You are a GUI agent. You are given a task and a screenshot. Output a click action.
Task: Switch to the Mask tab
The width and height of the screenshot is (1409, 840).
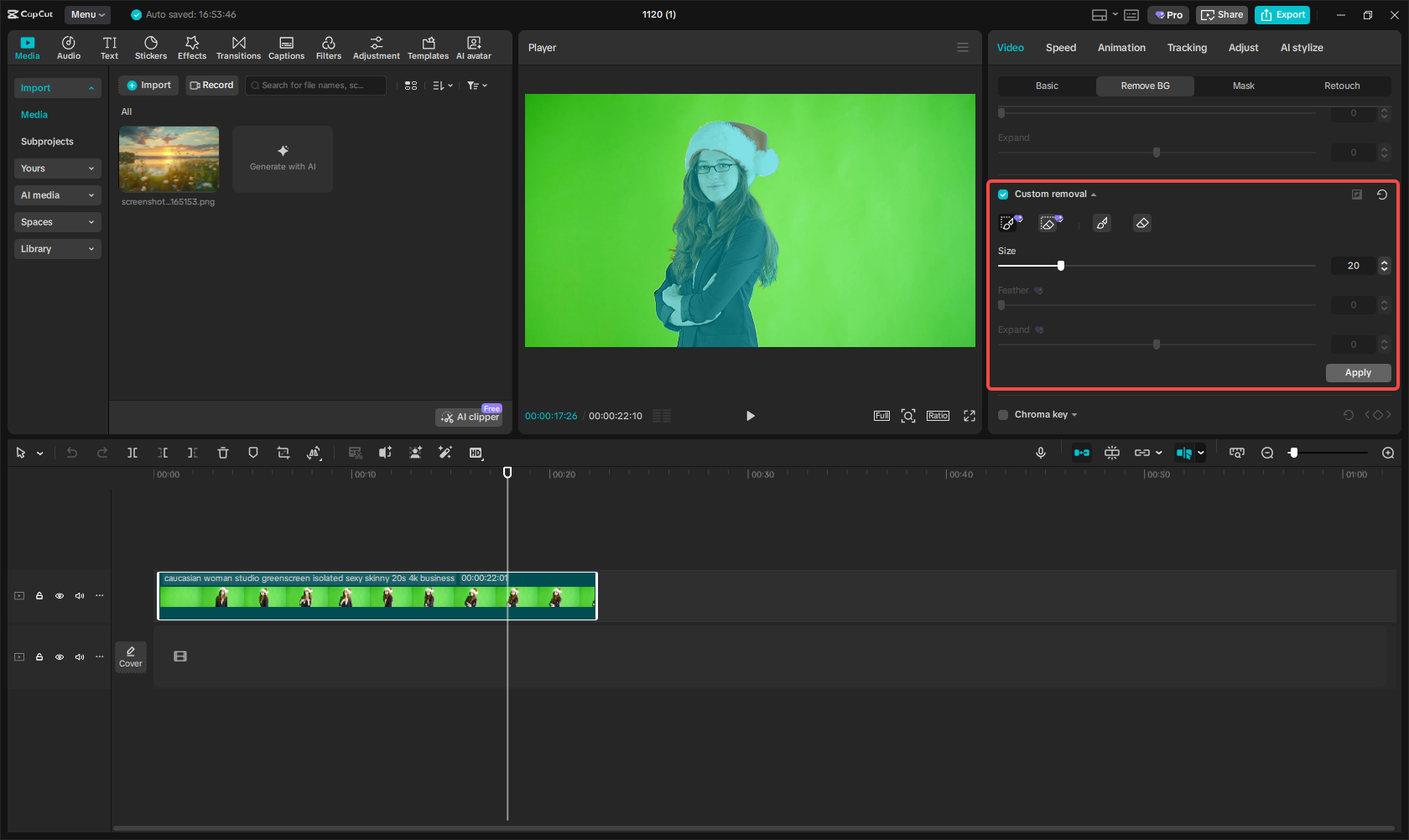pyautogui.click(x=1244, y=86)
